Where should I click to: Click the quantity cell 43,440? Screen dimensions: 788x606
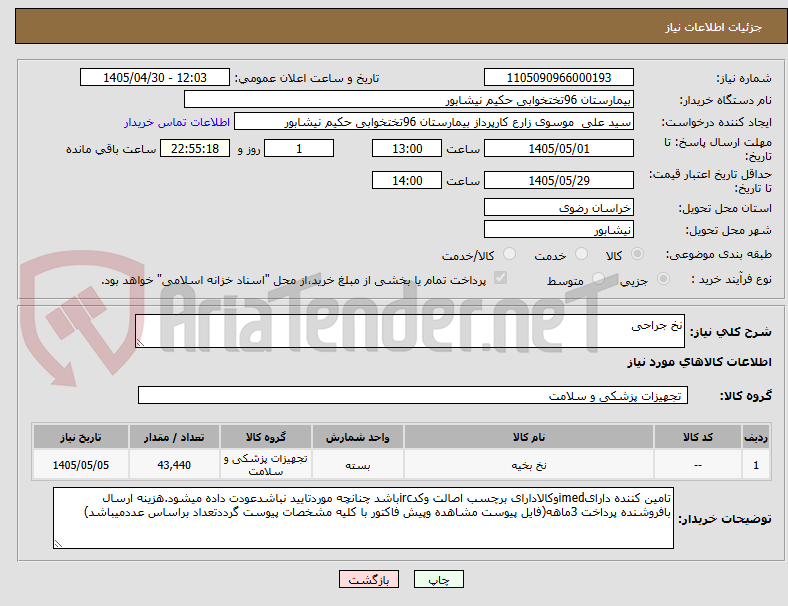[x=174, y=465]
